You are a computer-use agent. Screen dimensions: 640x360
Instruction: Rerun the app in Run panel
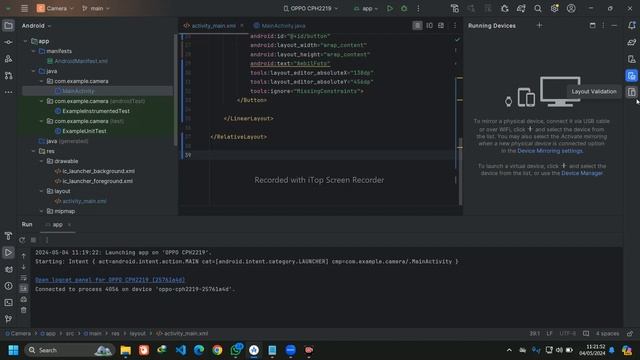point(22,240)
